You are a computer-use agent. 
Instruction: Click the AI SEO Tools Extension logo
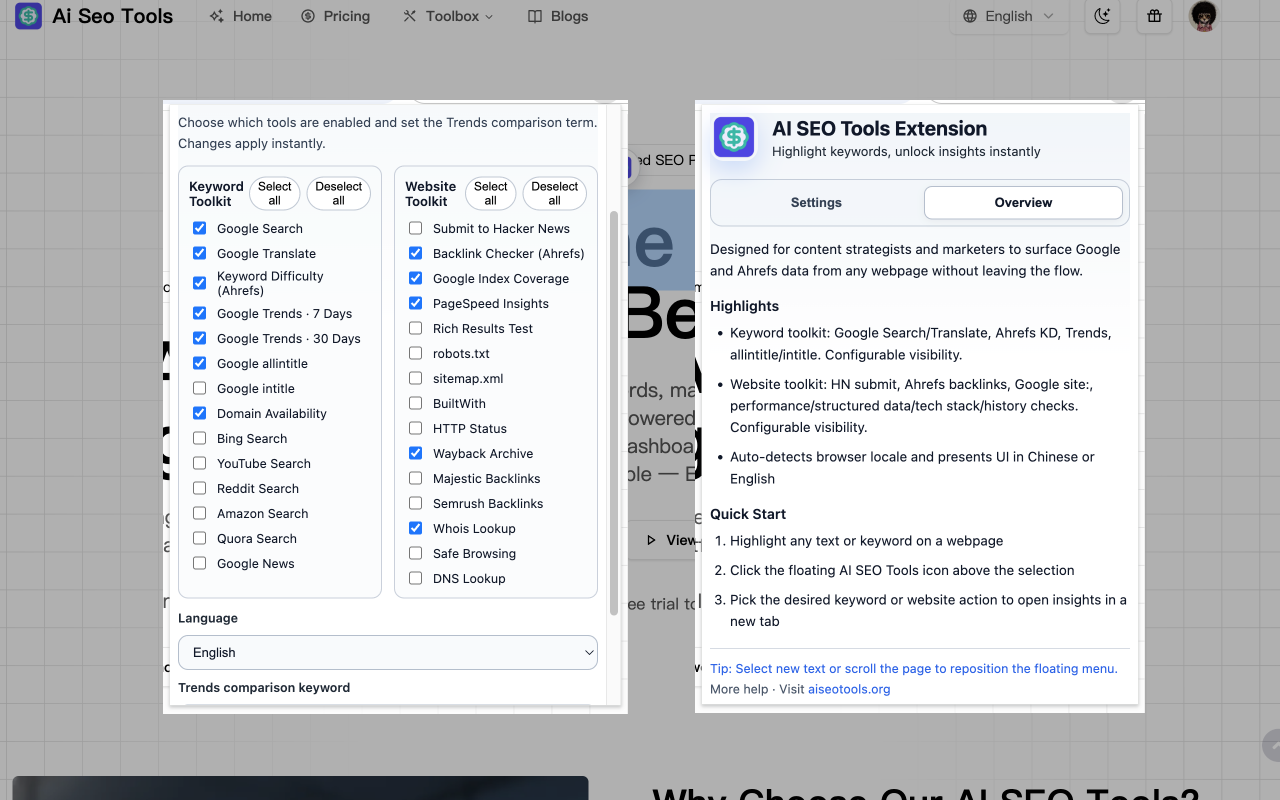click(x=734, y=137)
